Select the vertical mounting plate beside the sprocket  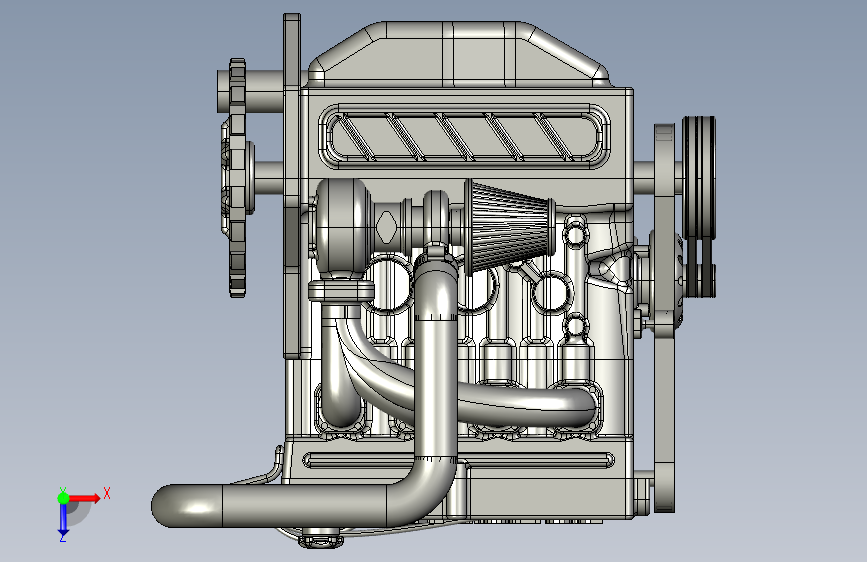click(291, 185)
